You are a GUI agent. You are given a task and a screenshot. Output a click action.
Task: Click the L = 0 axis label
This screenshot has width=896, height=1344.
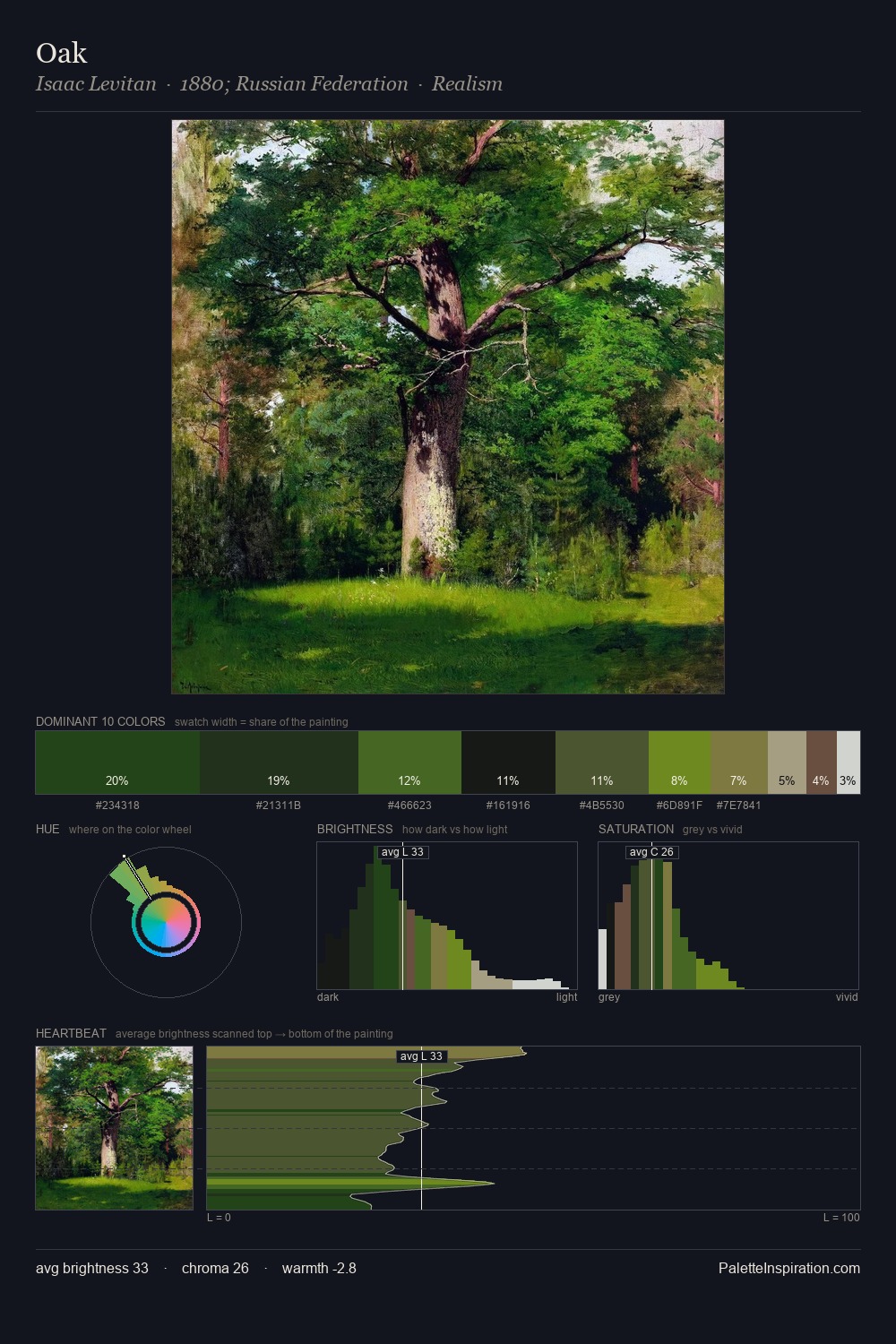[219, 1218]
